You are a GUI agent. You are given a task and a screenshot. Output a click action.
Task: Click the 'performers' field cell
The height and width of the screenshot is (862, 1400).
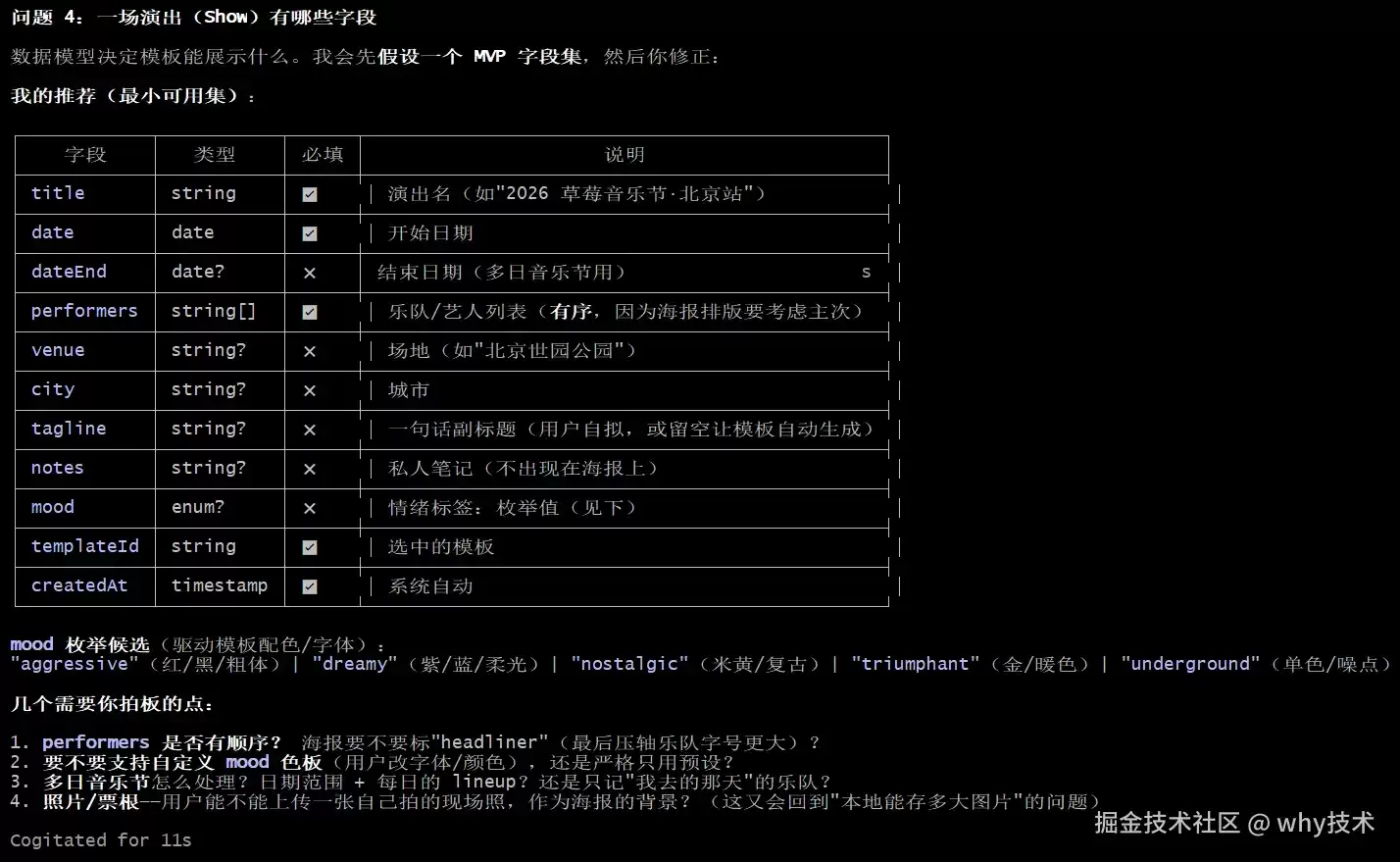tap(84, 311)
